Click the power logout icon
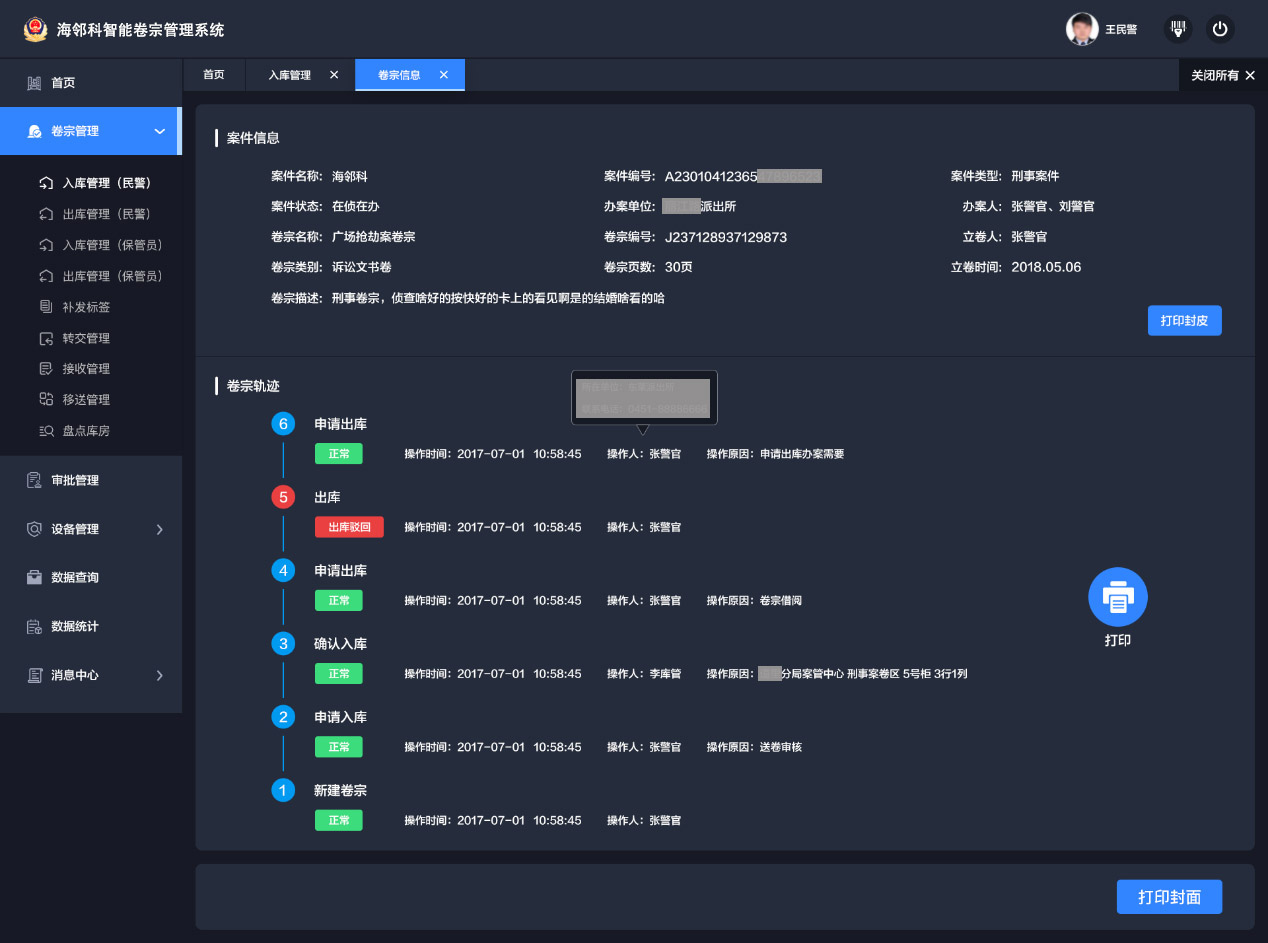Image resolution: width=1268 pixels, height=943 pixels. (x=1219, y=29)
